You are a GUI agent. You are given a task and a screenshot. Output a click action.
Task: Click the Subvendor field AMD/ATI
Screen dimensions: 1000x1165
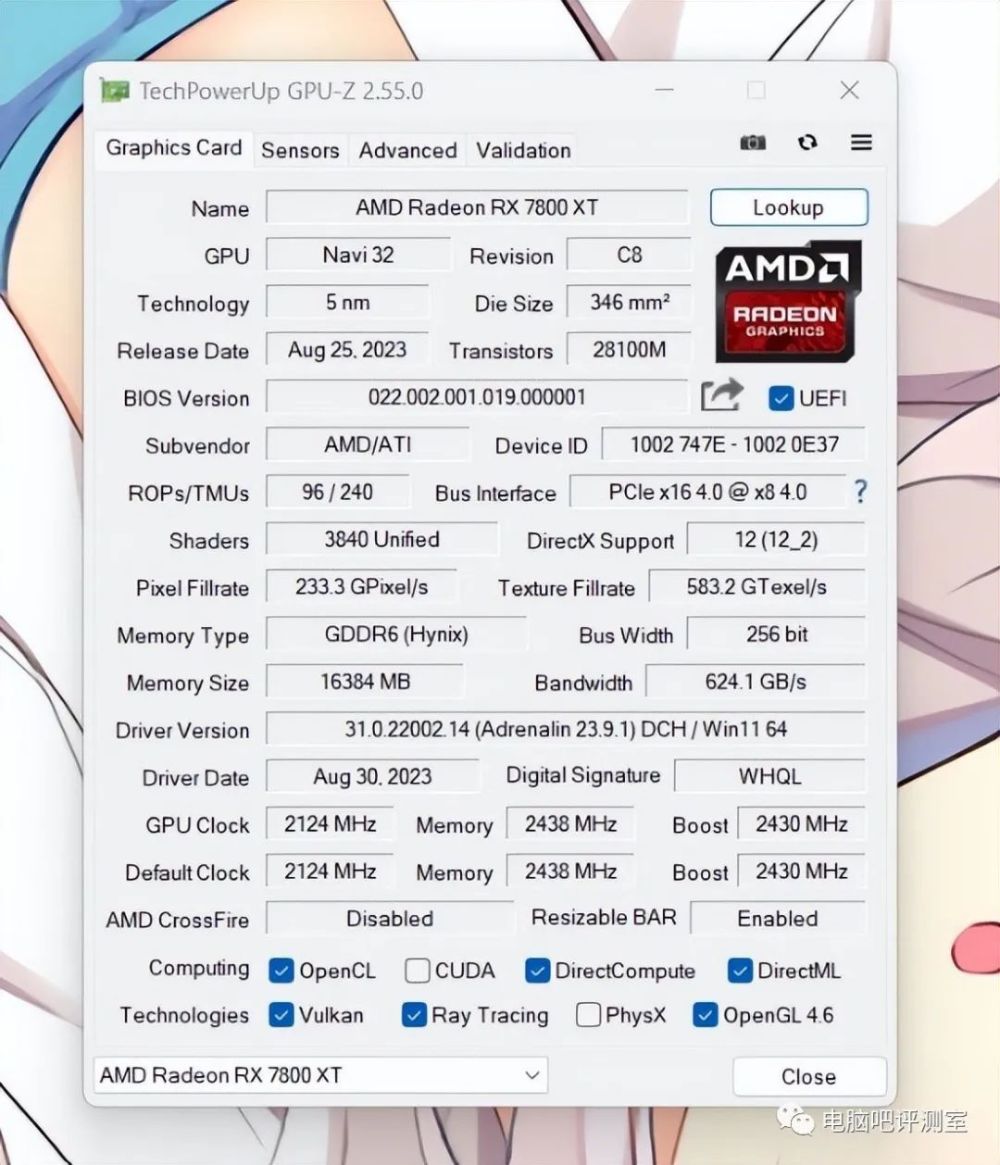(368, 444)
